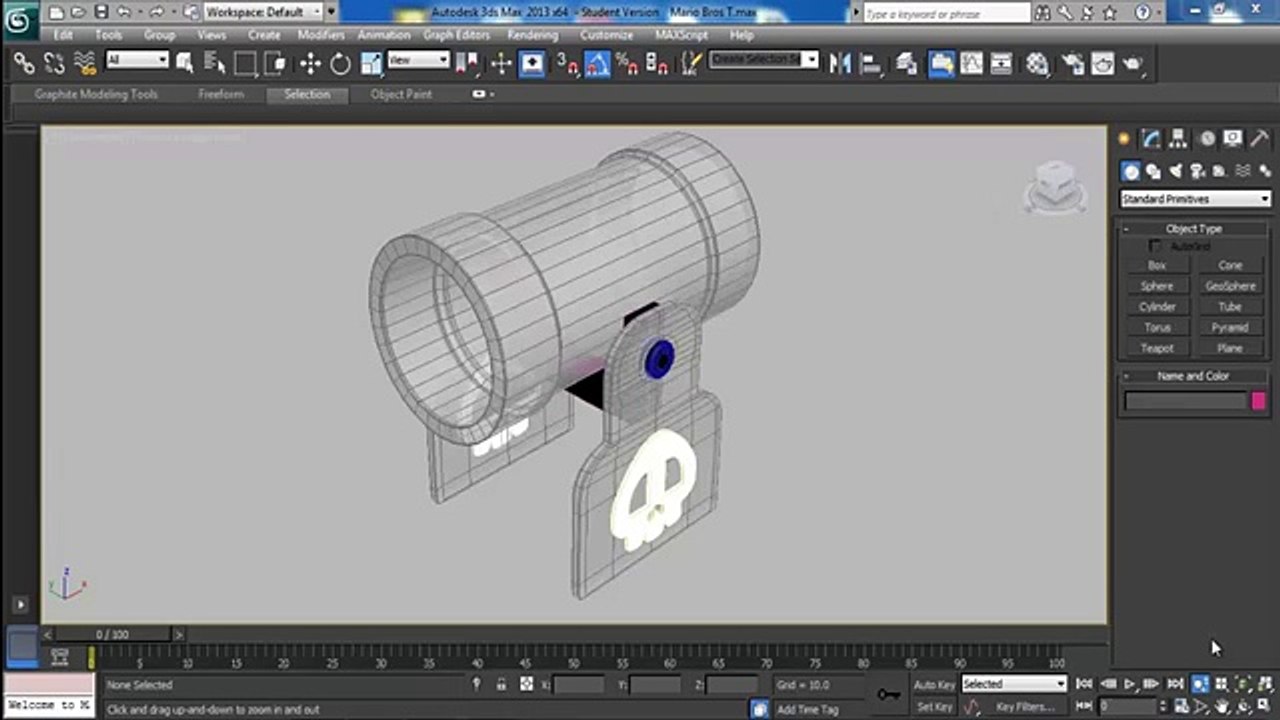This screenshot has height=720, width=1280.
Task: Open the Edit menu
Action: [63, 35]
